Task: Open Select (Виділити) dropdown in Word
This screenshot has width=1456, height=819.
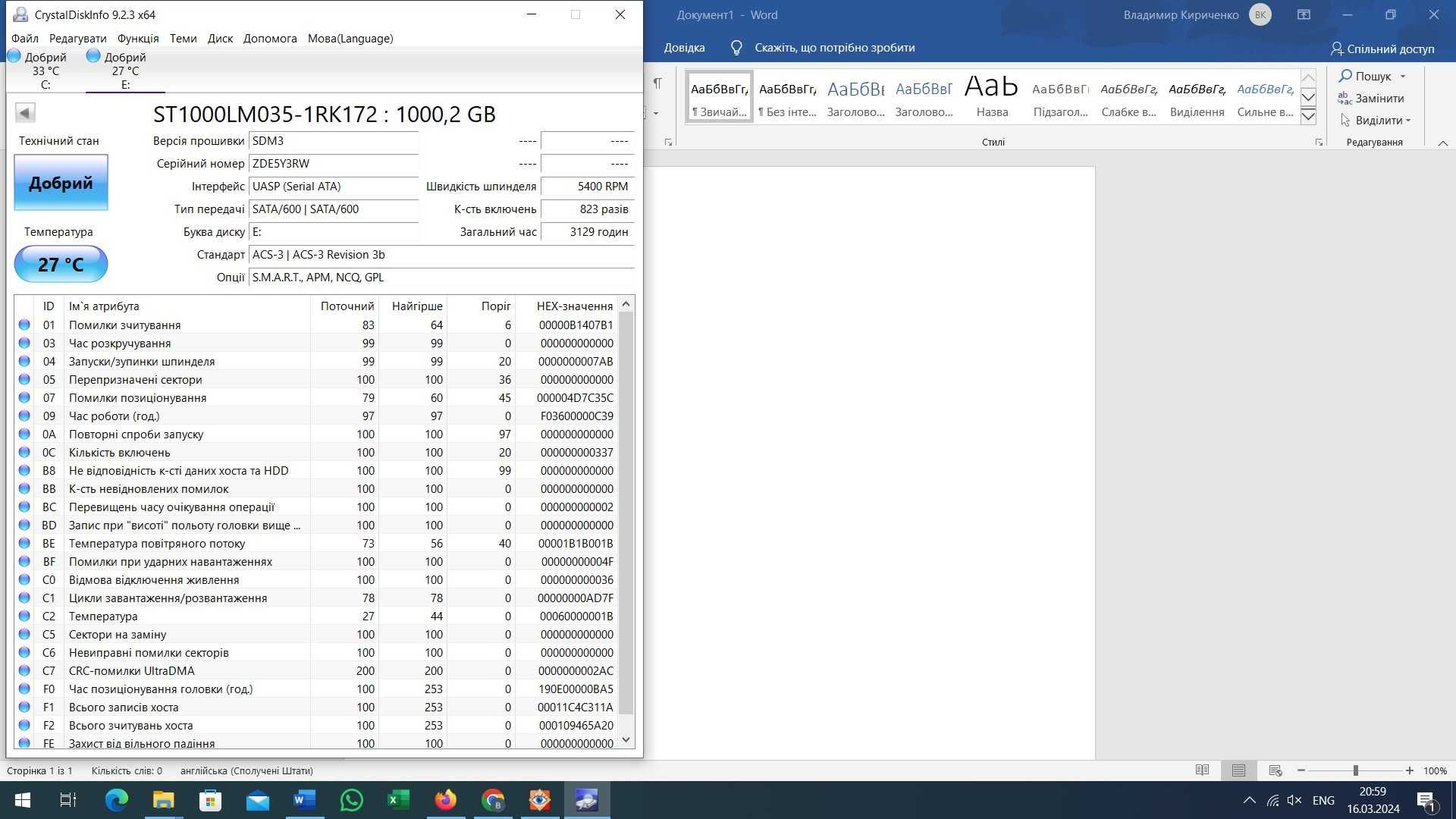Action: pyautogui.click(x=1375, y=120)
